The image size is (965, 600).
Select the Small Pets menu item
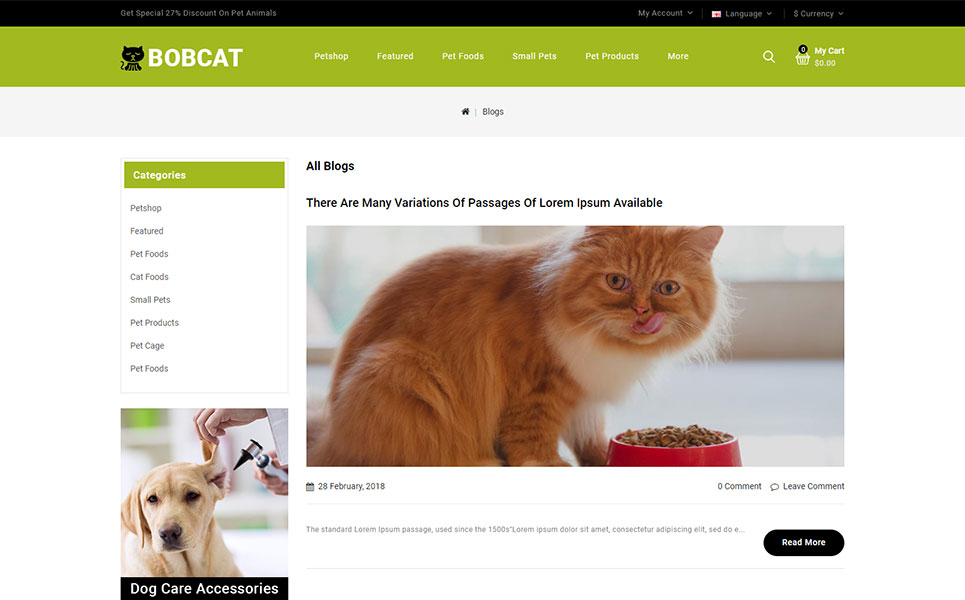[x=534, y=56]
